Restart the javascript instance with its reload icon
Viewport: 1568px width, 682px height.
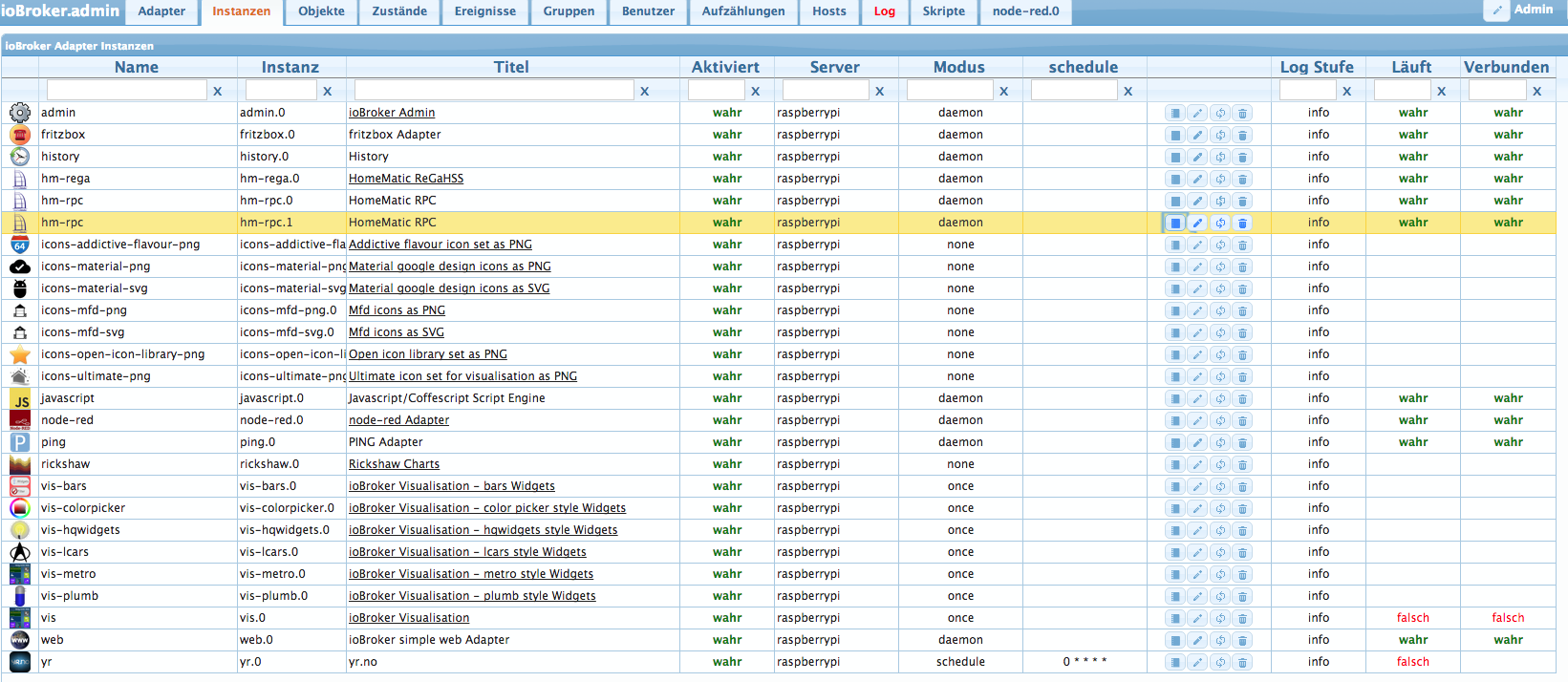1220,398
